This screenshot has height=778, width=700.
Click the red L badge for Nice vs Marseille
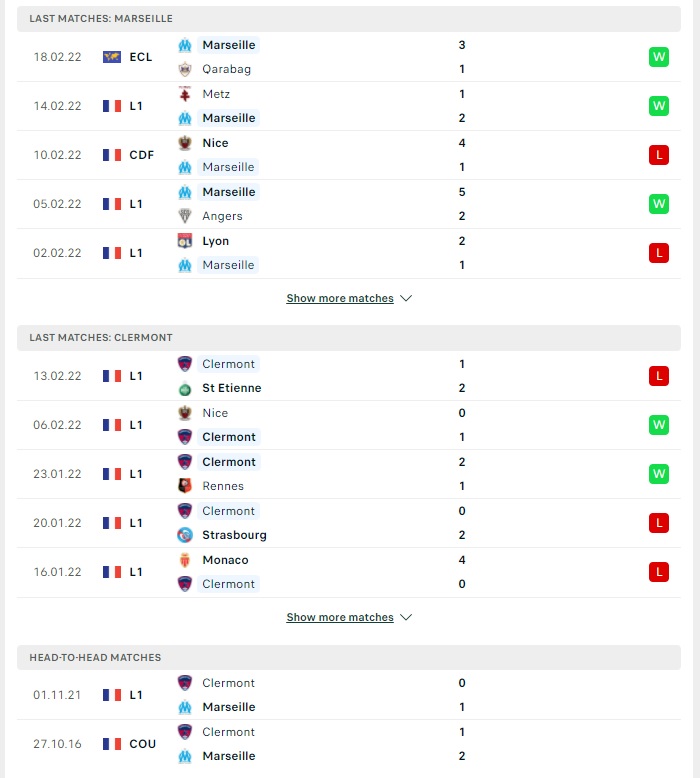pos(658,155)
